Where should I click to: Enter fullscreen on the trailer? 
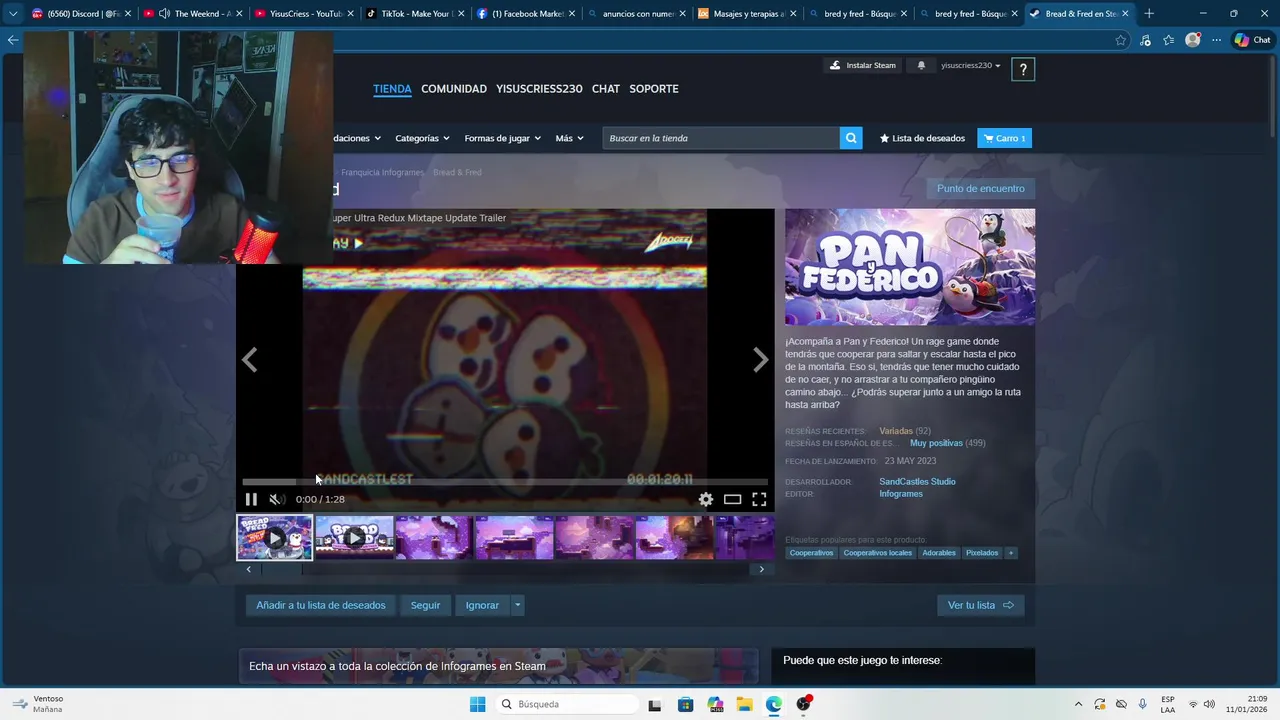[x=759, y=499]
